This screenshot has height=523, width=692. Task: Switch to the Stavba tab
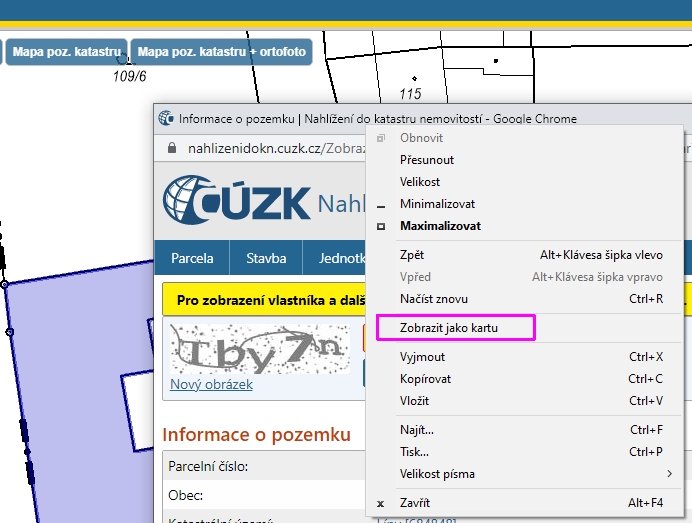[266, 258]
